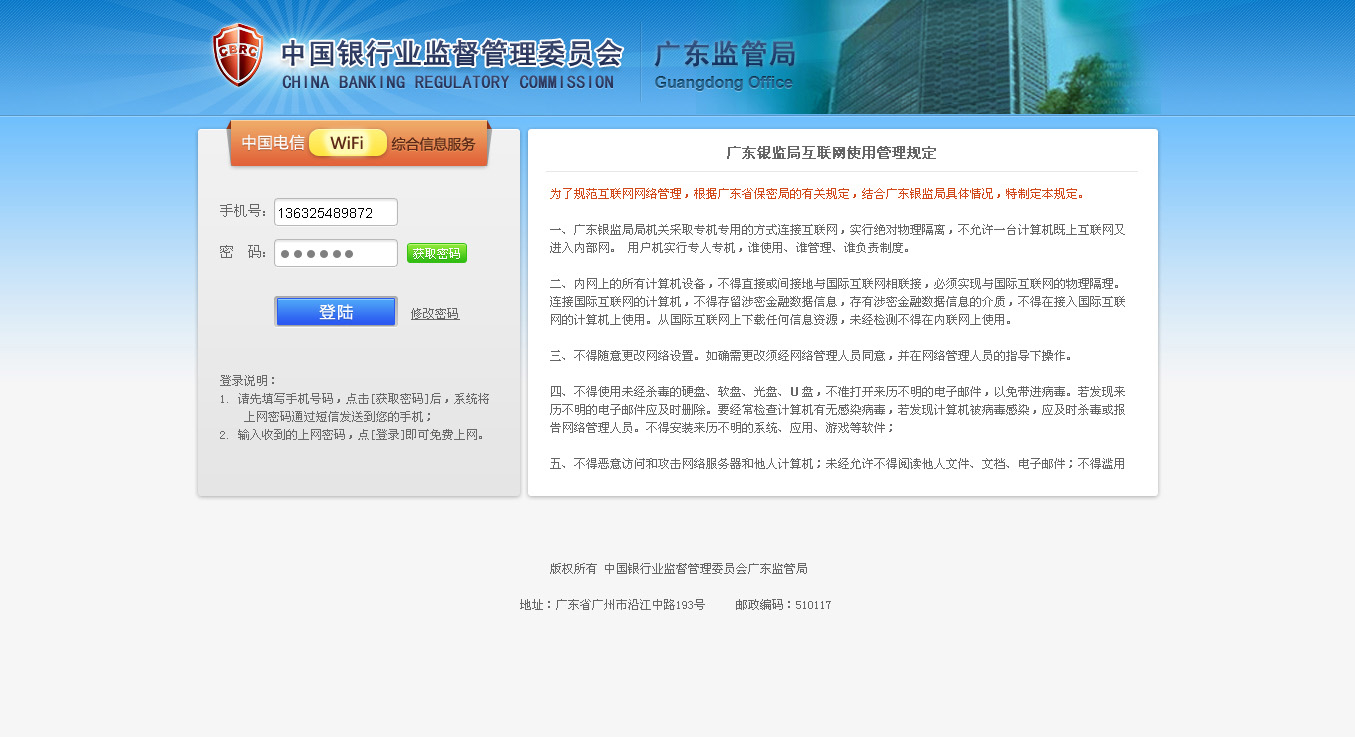Click rule paragraph 三 about network settings
Viewport: 1355px width, 737px height.
tap(811, 355)
